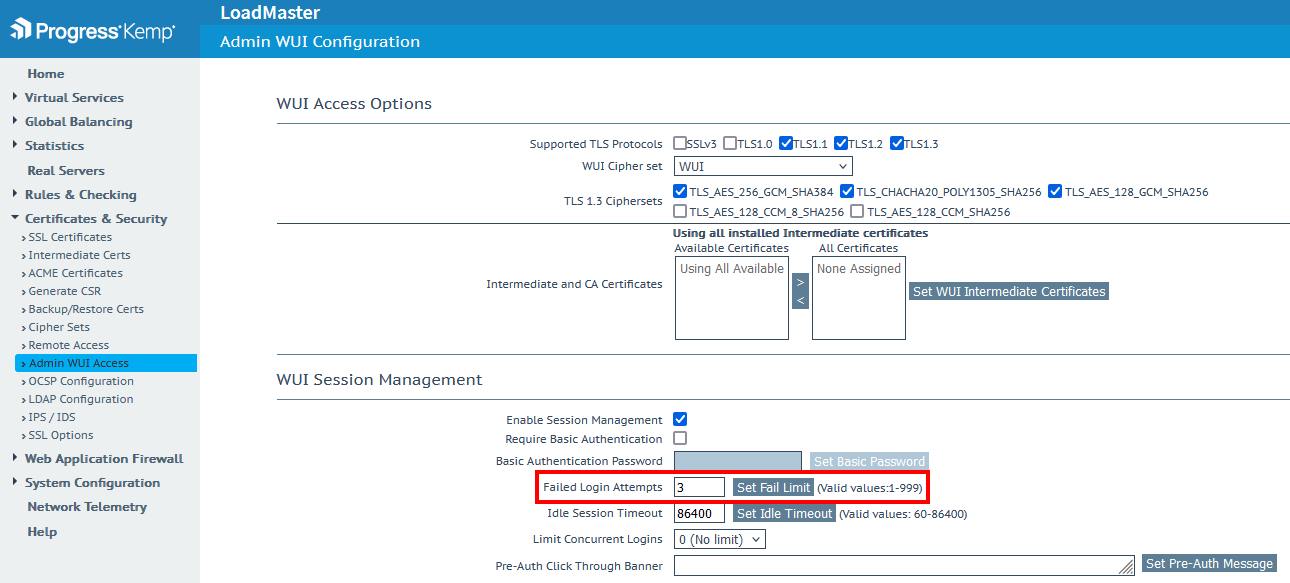
Task: Uncheck the TLS1.2 protocol checkbox
Action: (x=841, y=143)
